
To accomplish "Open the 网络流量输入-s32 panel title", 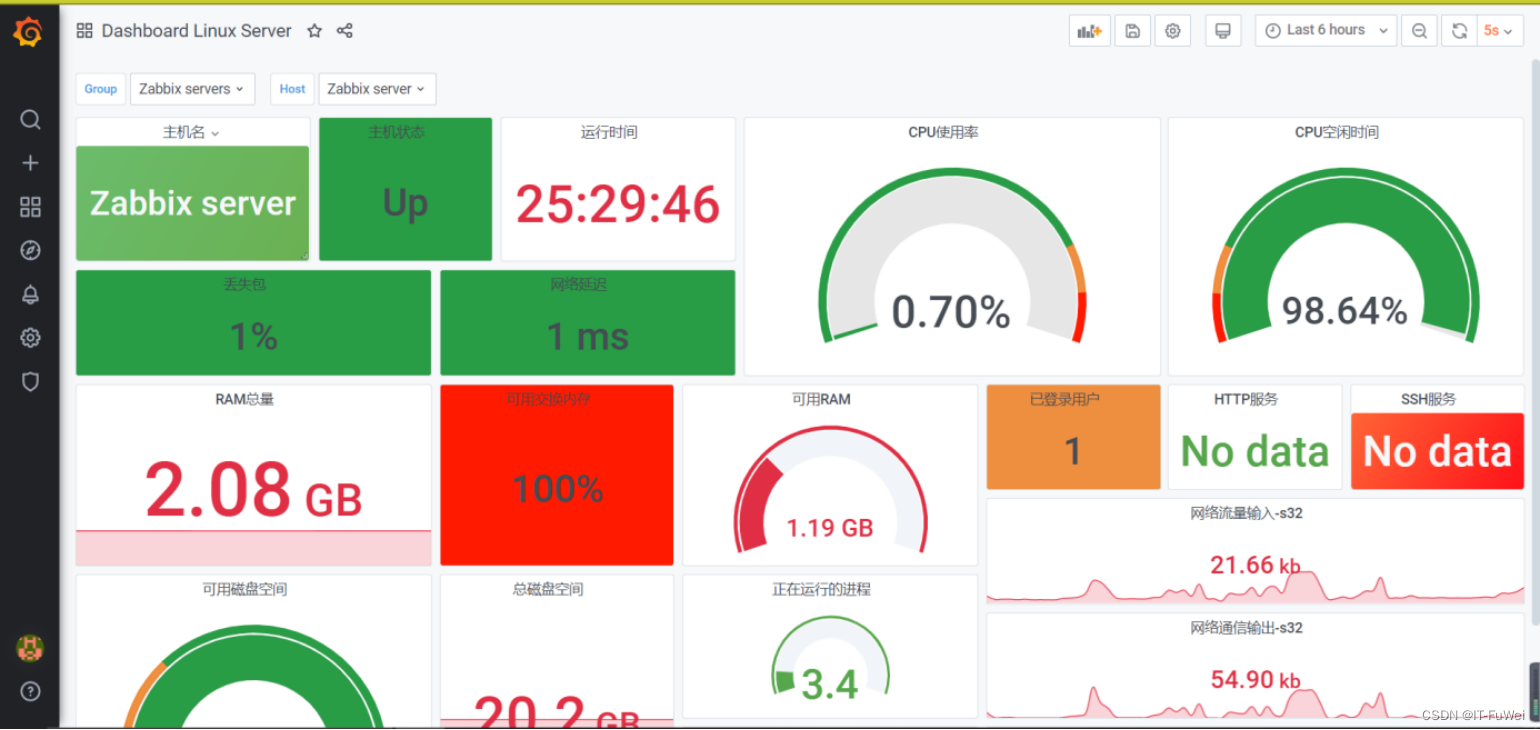I will [x=1246, y=513].
